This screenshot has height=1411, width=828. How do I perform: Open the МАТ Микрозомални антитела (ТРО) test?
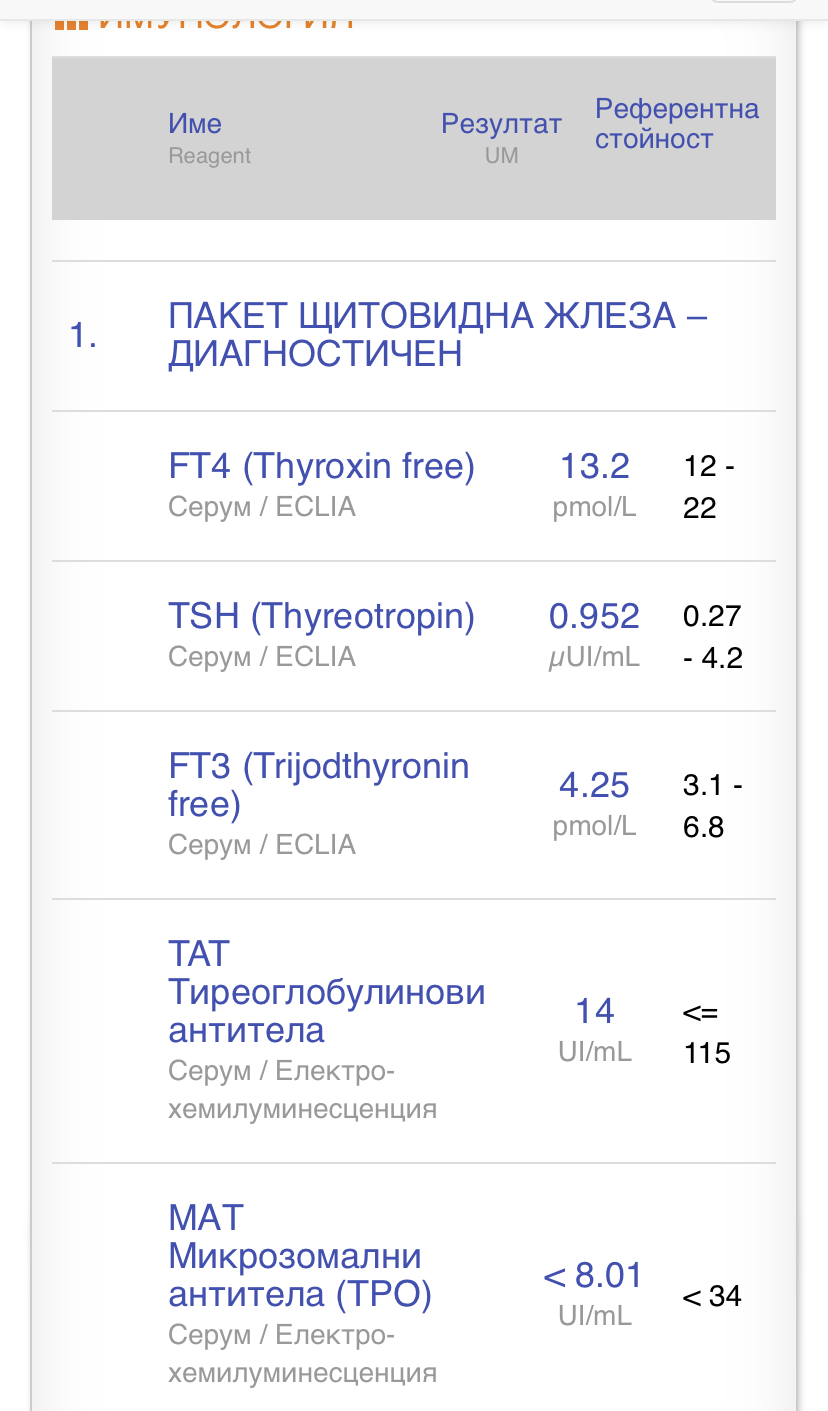[x=300, y=1256]
